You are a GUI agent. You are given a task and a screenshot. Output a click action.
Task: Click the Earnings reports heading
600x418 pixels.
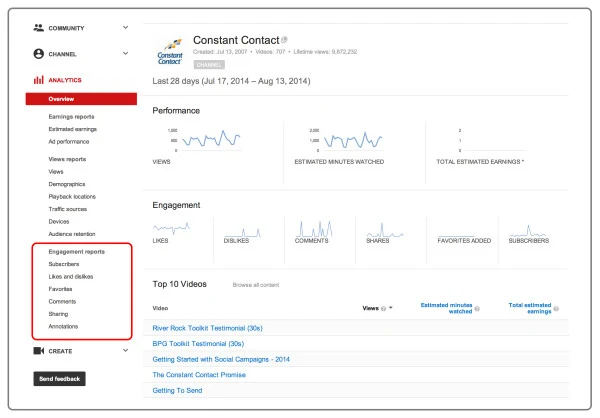click(x=71, y=116)
